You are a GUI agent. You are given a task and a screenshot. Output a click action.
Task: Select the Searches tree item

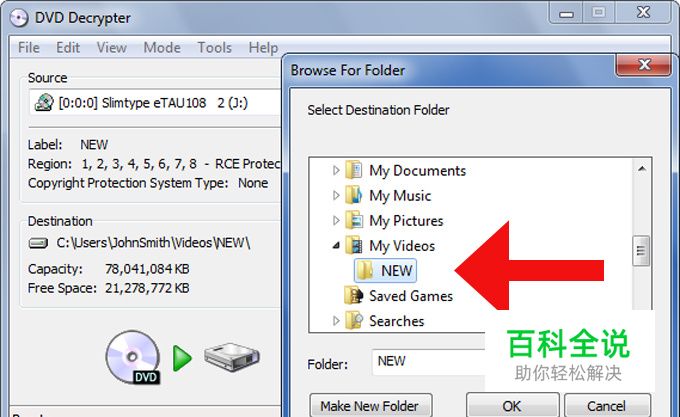click(x=396, y=321)
